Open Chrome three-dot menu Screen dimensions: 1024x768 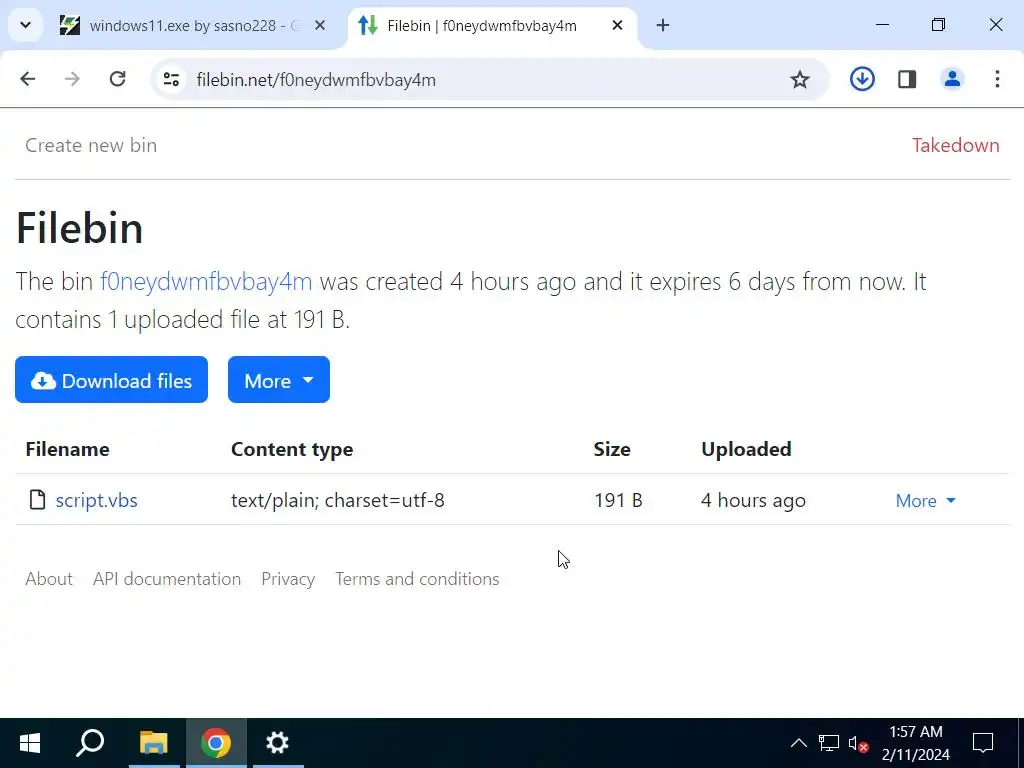(997, 80)
